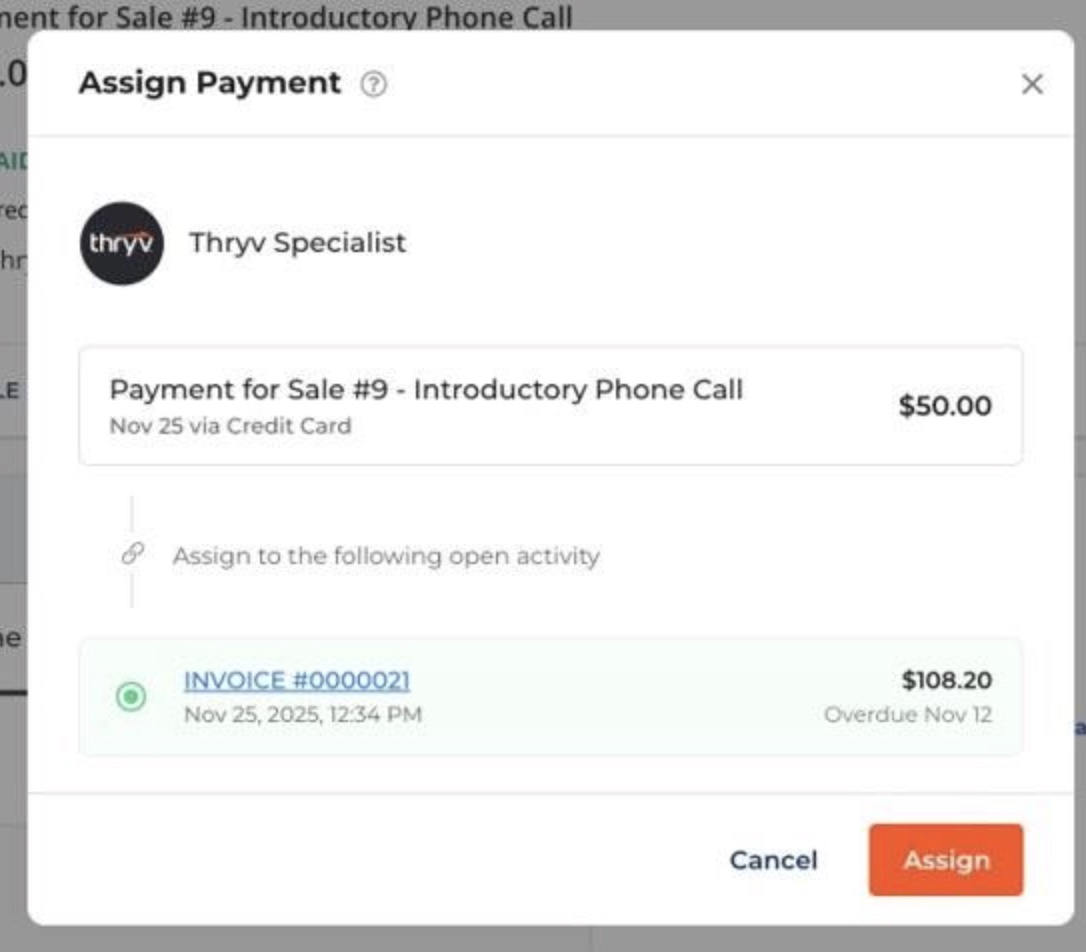The height and width of the screenshot is (952, 1086).
Task: Click 'Assign to the following open activity' text
Action: 386,556
